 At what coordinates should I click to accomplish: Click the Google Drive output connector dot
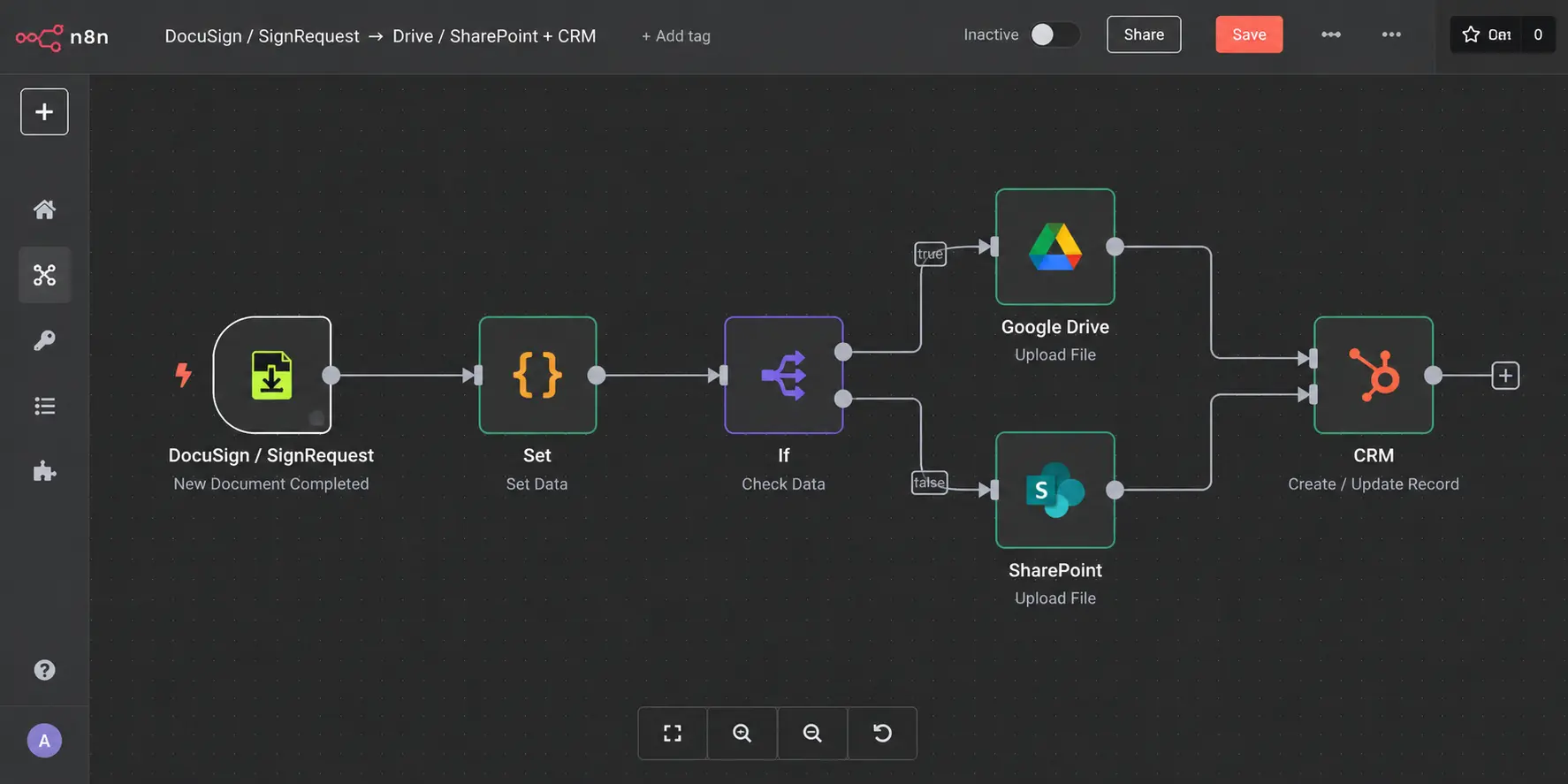(x=1115, y=247)
